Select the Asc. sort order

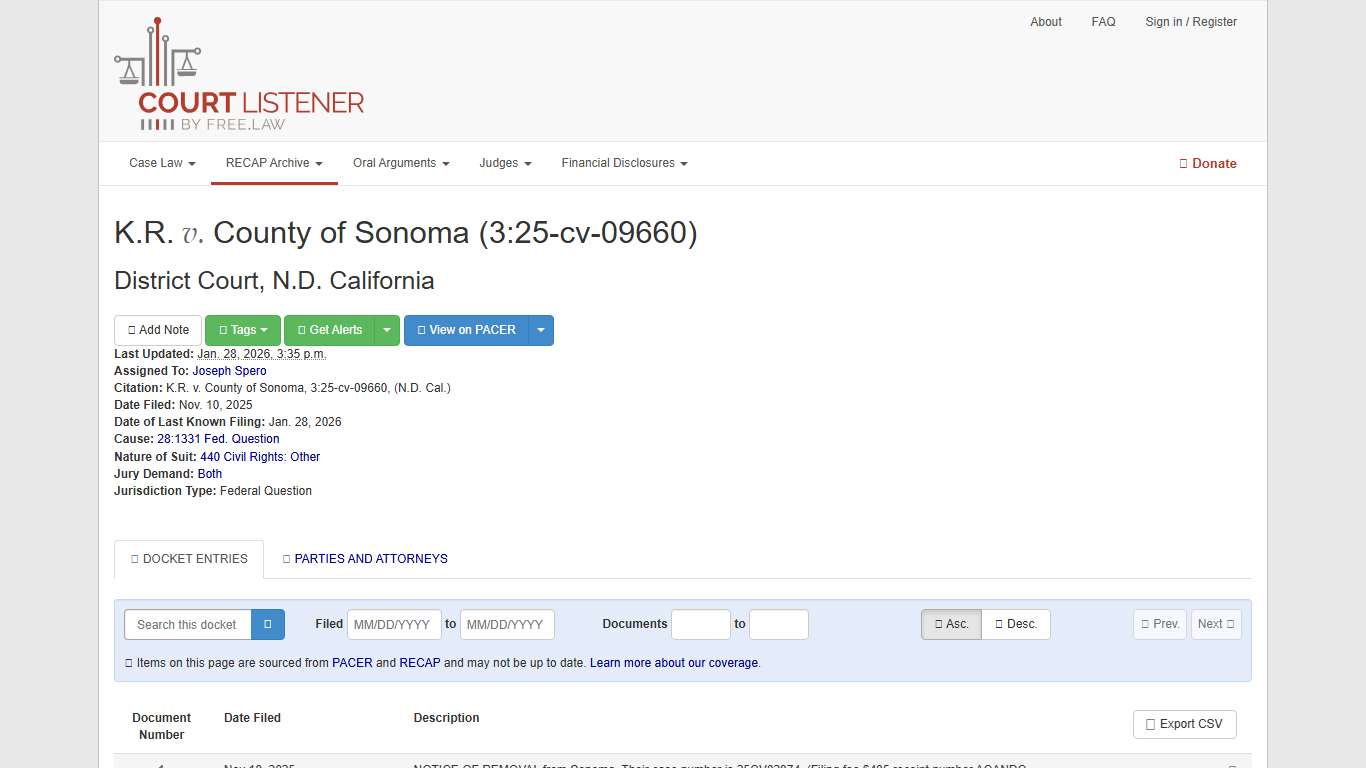click(x=950, y=624)
